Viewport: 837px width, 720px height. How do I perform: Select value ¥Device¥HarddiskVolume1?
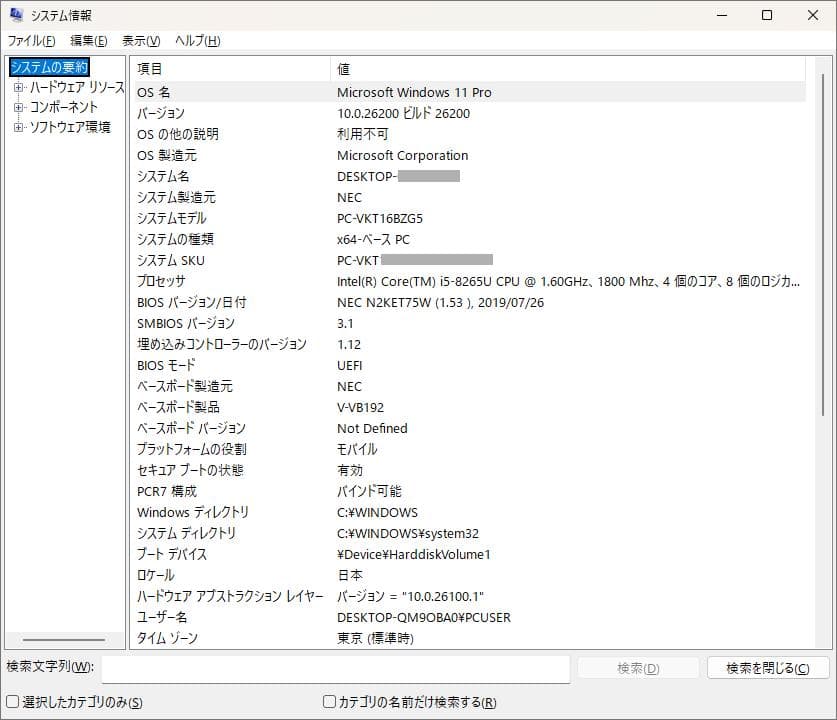[x=414, y=555]
